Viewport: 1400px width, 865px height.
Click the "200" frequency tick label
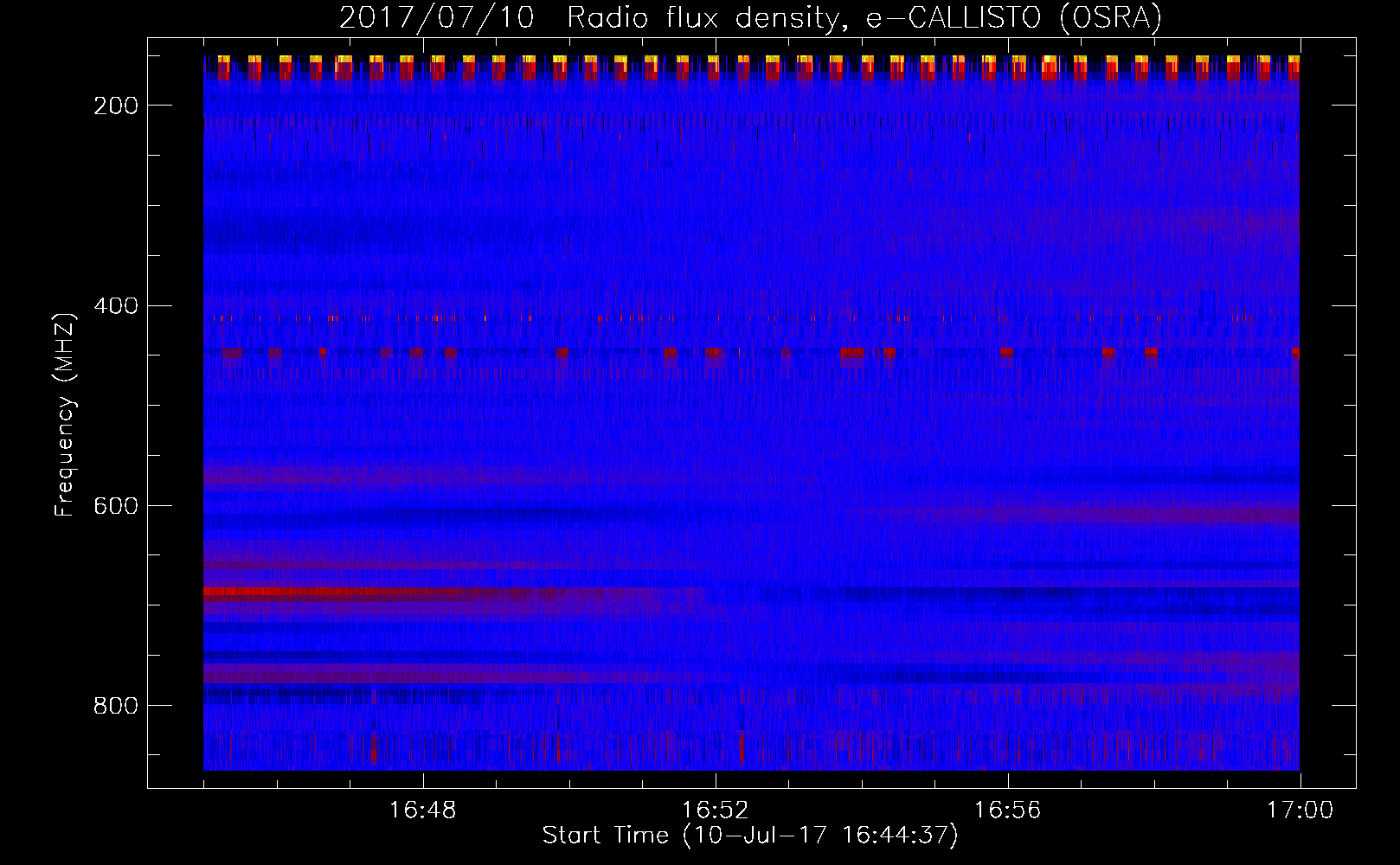pos(116,106)
